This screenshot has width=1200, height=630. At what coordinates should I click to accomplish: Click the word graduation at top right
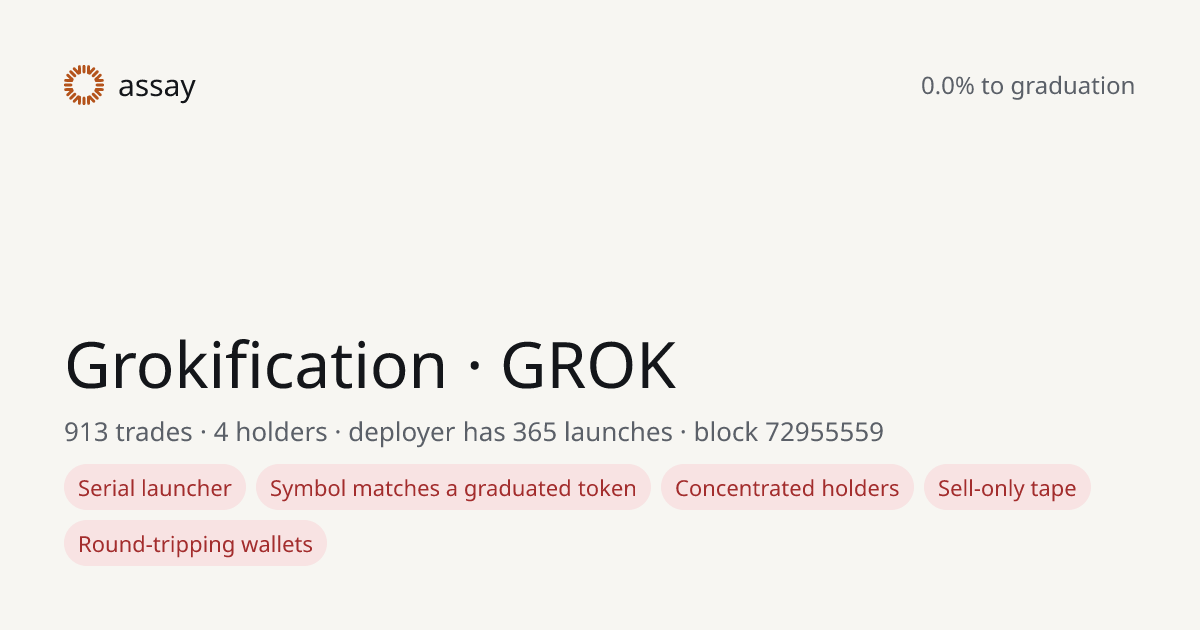coord(1073,87)
